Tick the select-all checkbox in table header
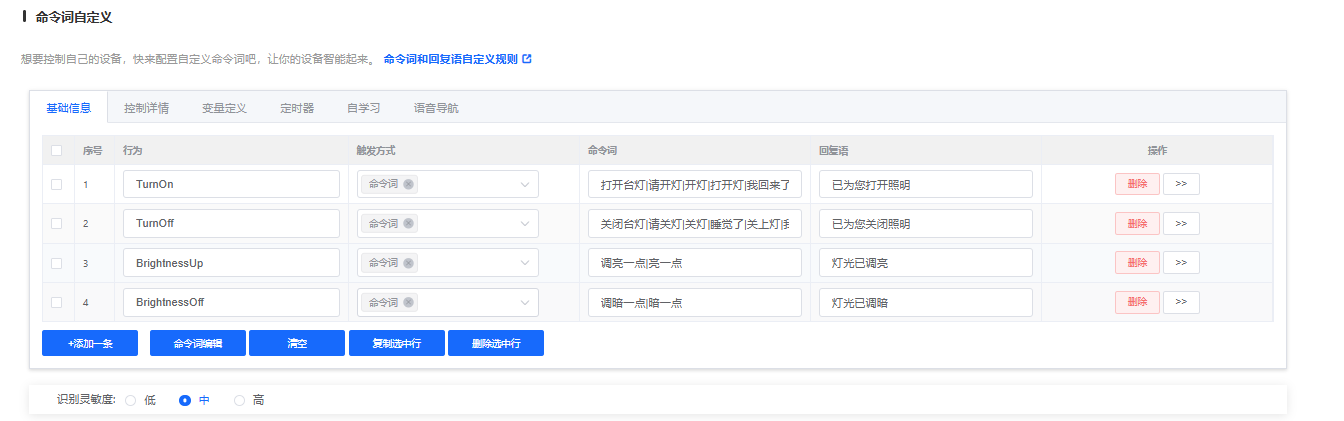Image resolution: width=1344 pixels, height=421 pixels. click(x=57, y=150)
